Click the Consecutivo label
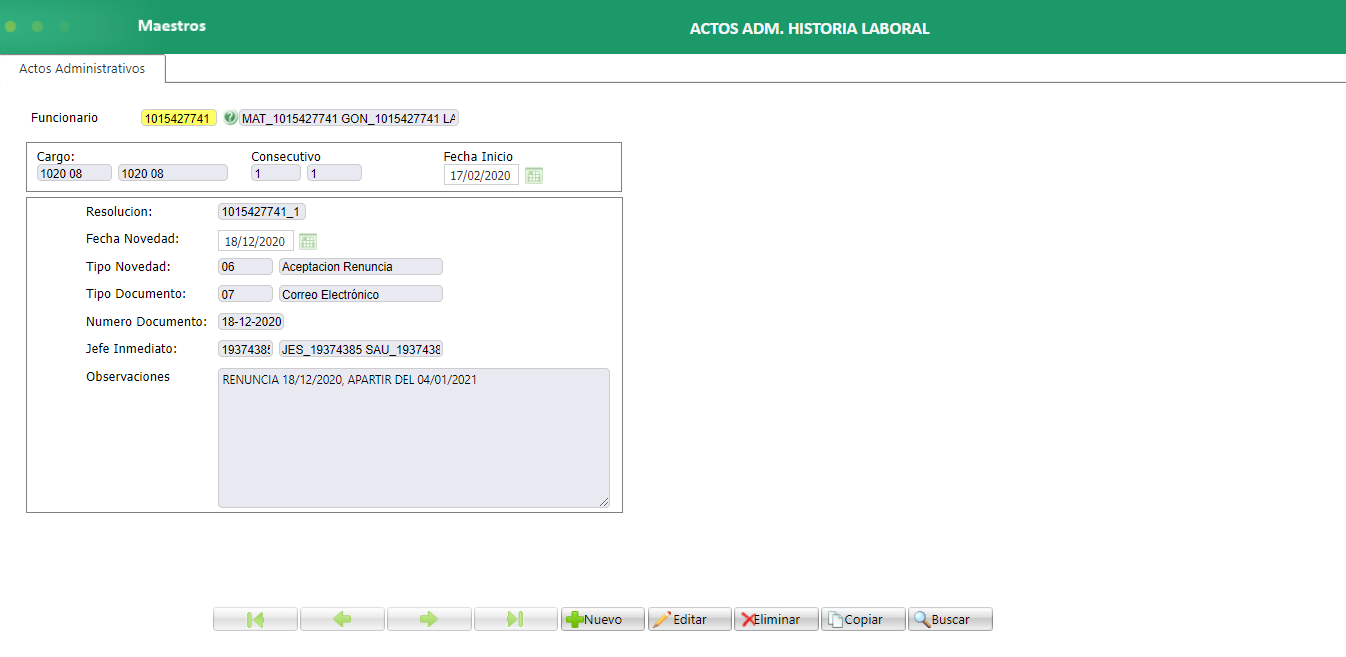Image resolution: width=1346 pixels, height=657 pixels. tap(286, 157)
